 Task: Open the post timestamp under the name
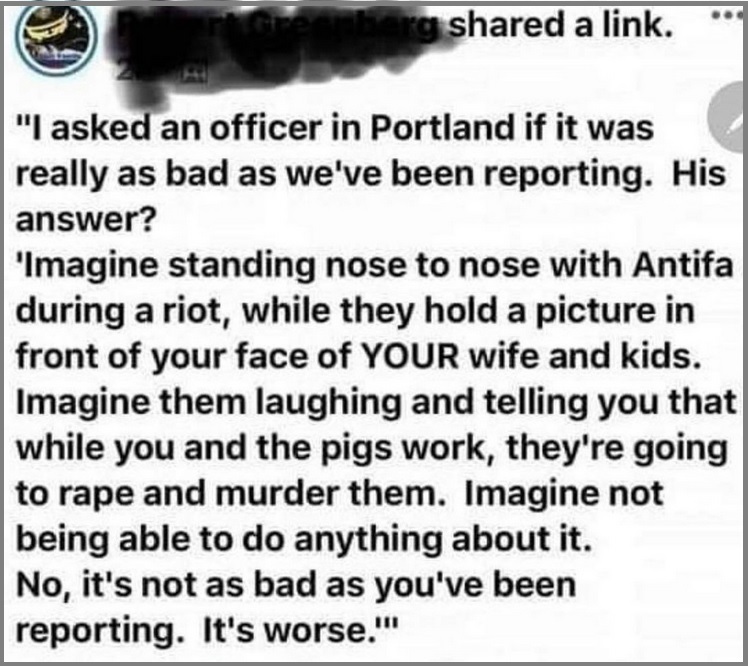click(149, 76)
